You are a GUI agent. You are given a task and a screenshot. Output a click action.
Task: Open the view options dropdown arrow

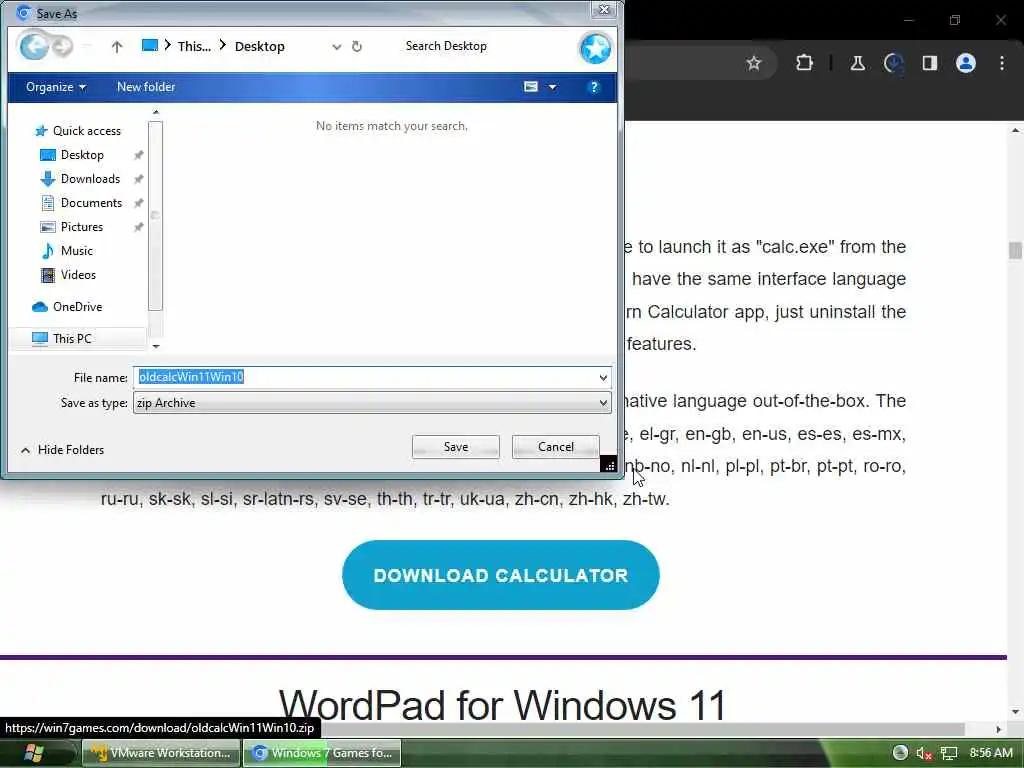click(x=552, y=87)
